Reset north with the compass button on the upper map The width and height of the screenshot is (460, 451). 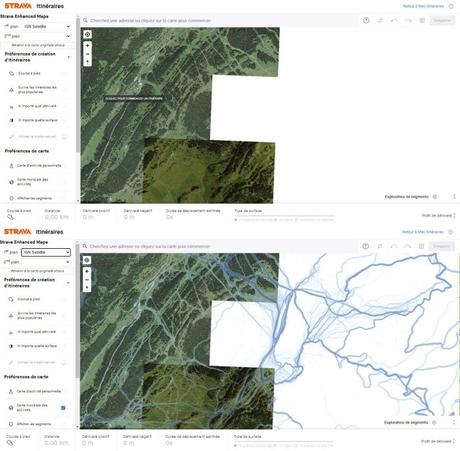point(88,62)
